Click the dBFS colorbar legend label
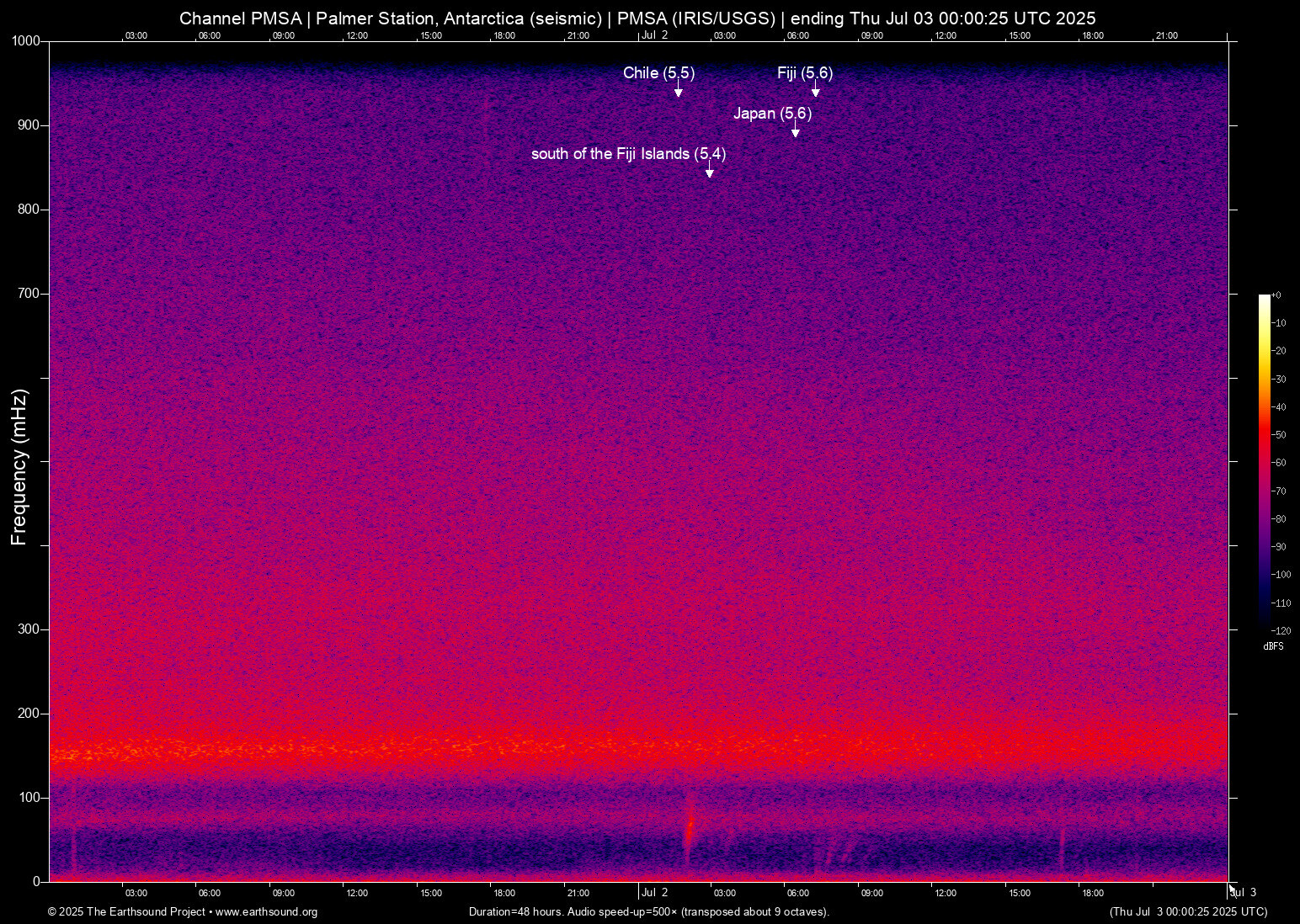Image resolution: width=1300 pixels, height=924 pixels. pyautogui.click(x=1273, y=646)
